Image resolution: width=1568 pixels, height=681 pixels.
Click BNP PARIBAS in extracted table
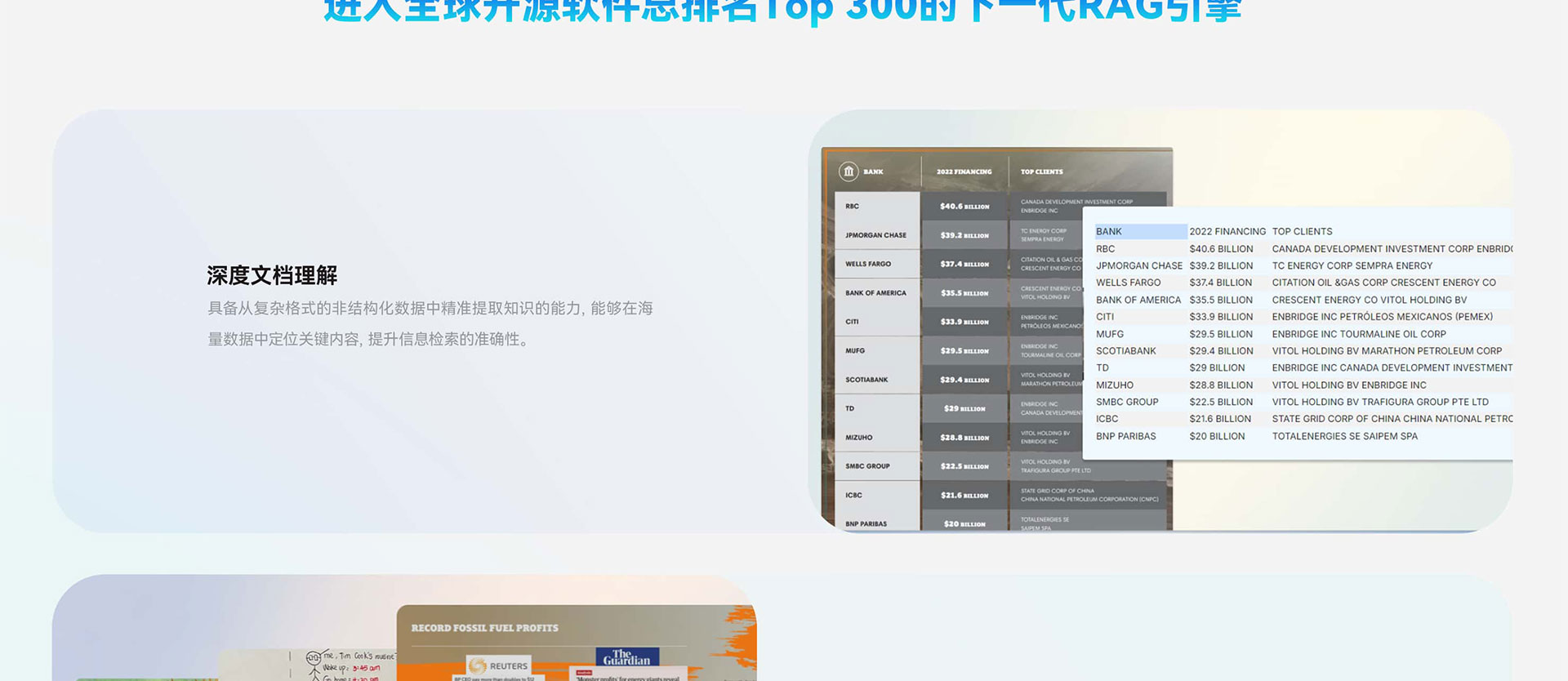point(1125,436)
